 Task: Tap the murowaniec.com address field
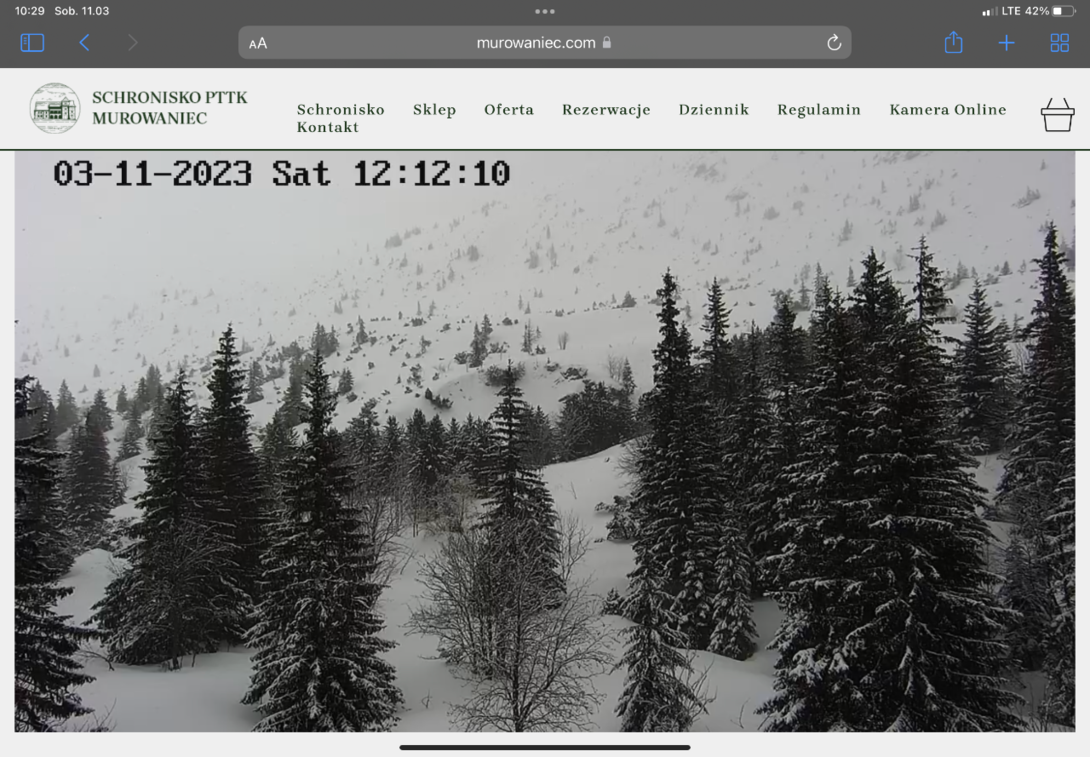(x=545, y=43)
